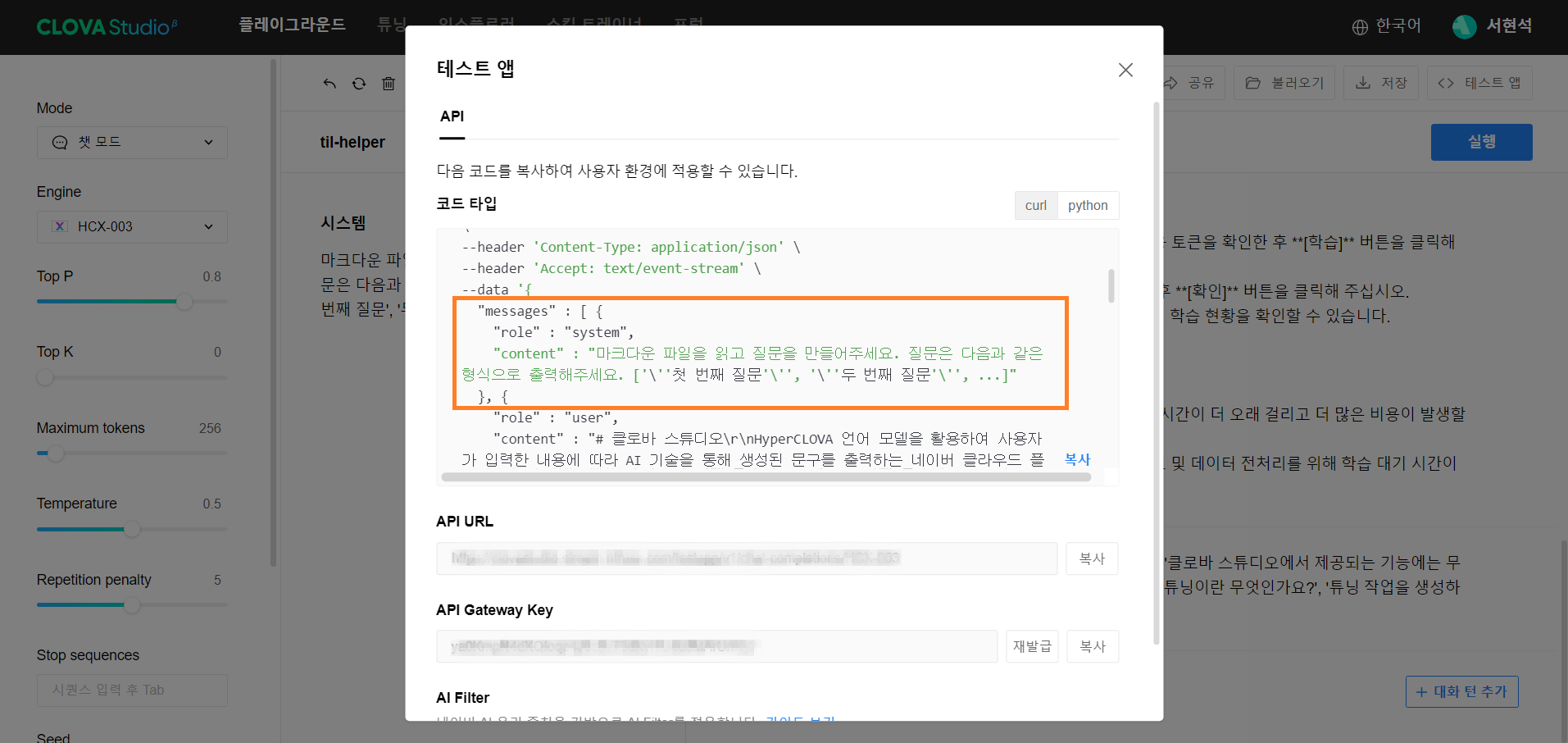Click the CLOVA Studio logo
1568x743 pixels.
pyautogui.click(x=107, y=27)
